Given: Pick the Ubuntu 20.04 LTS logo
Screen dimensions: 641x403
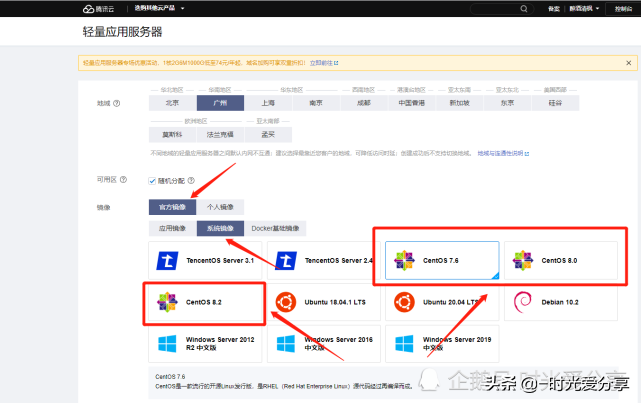Looking at the screenshot, I should [x=404, y=302].
